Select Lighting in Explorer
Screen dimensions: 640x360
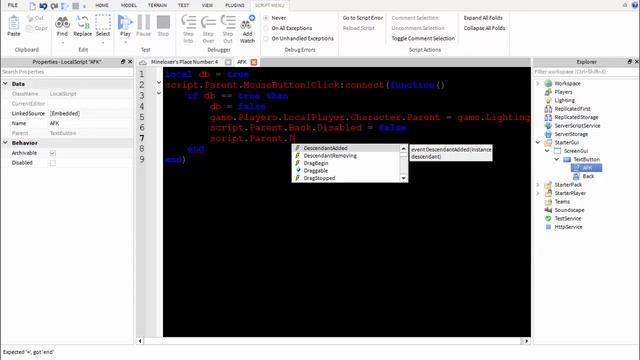[x=564, y=100]
